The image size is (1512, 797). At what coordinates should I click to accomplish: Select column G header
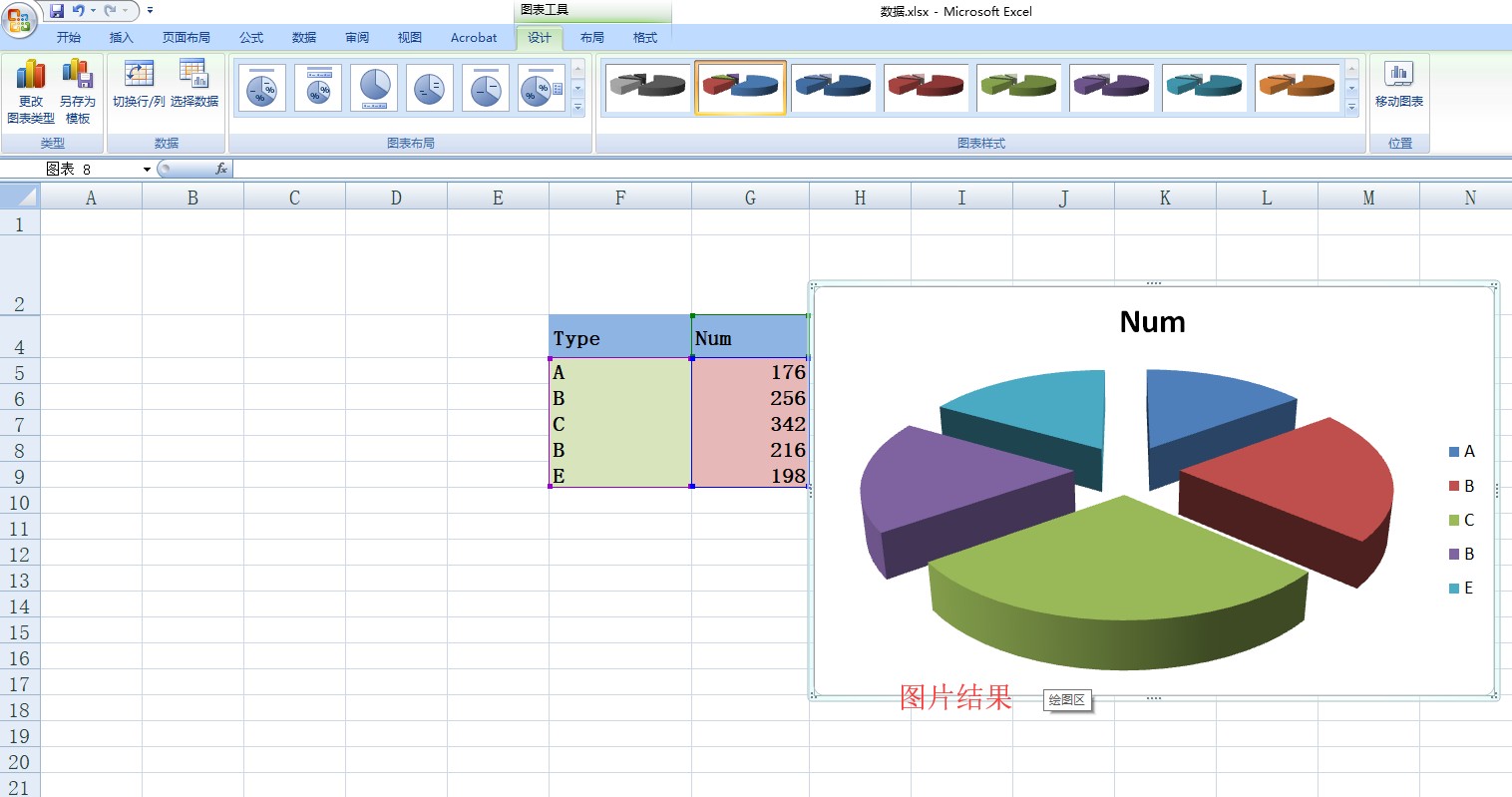click(x=750, y=198)
